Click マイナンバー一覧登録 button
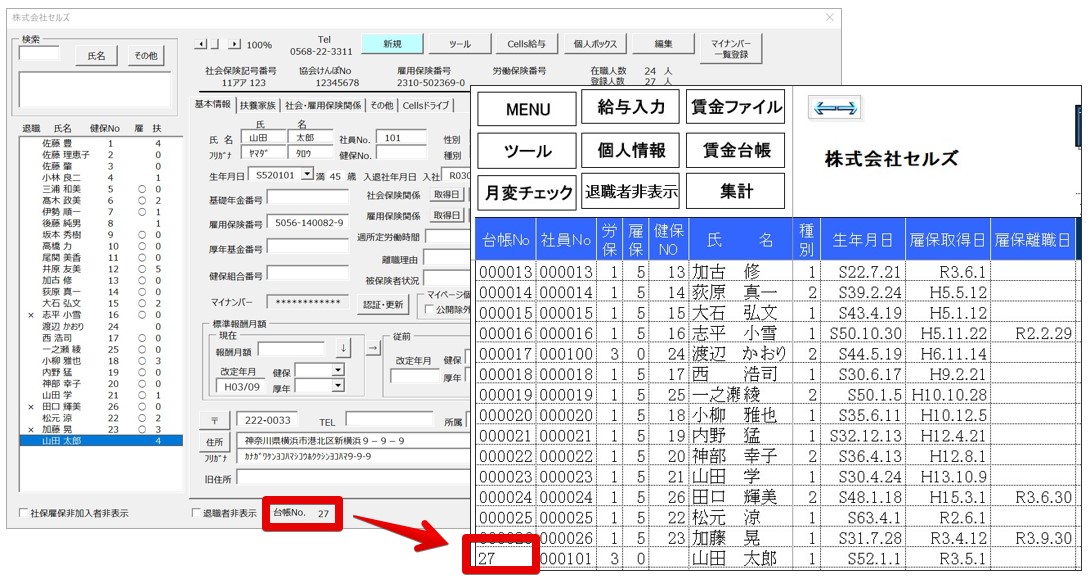1091x579 pixels. [731, 48]
